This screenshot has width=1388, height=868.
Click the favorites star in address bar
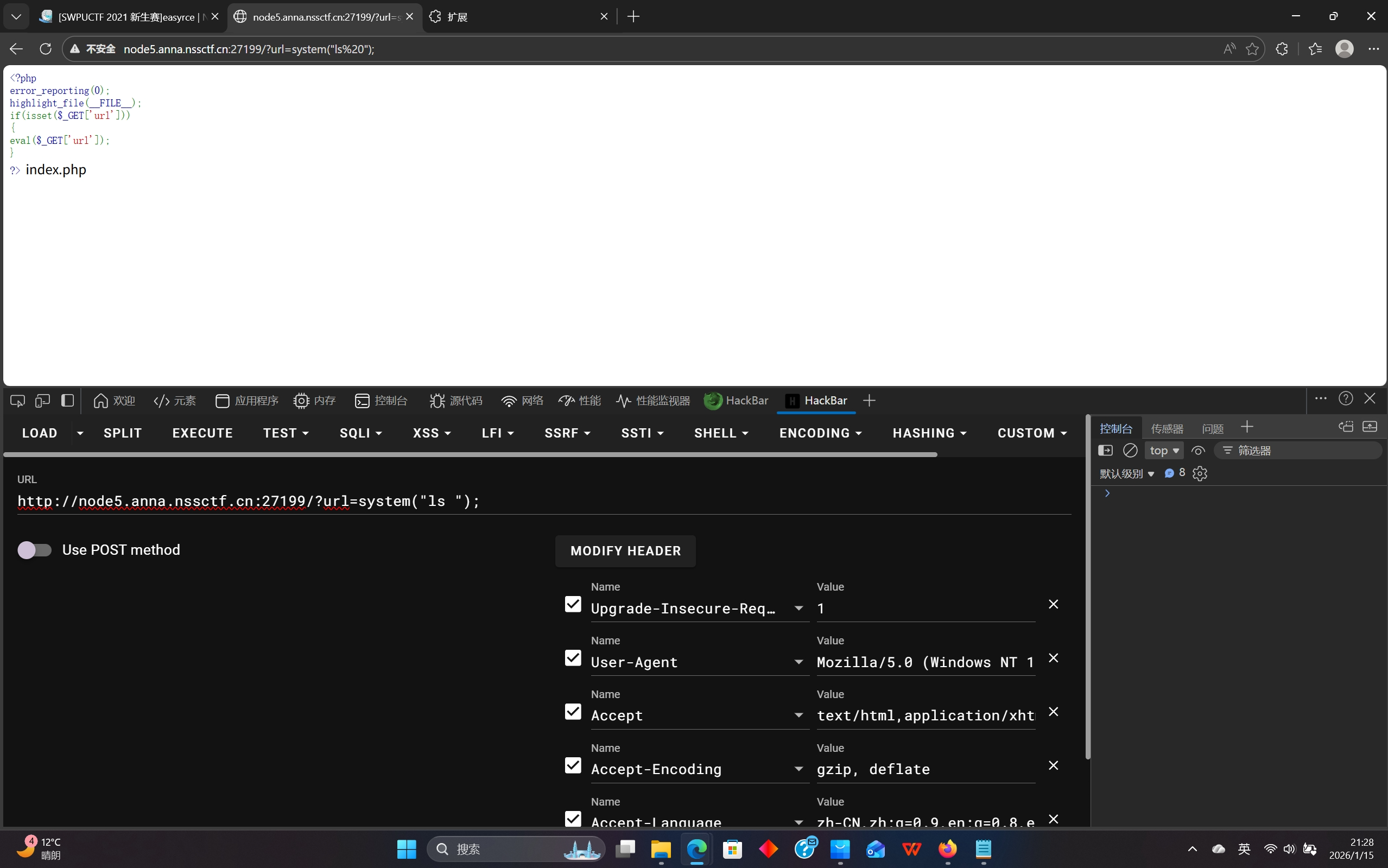(x=1252, y=49)
